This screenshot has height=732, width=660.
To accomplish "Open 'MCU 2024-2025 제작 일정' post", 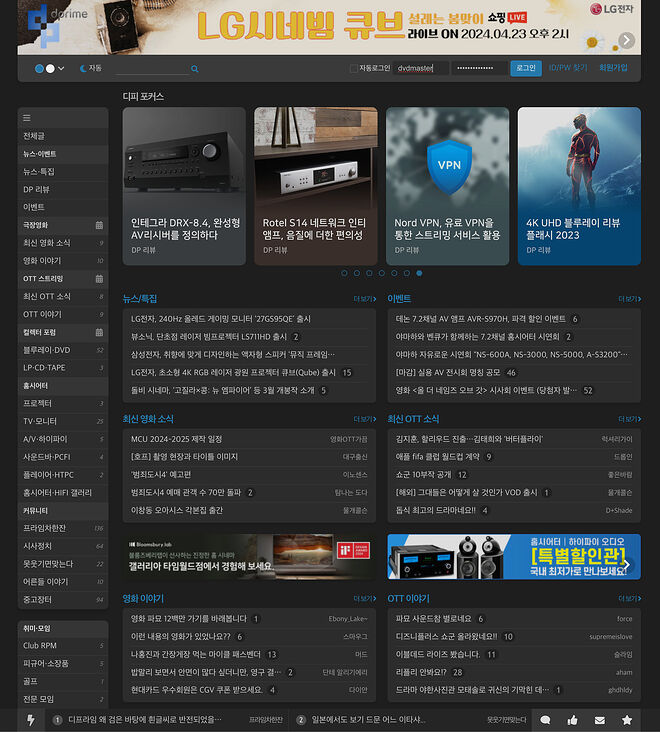I will (x=176, y=439).
